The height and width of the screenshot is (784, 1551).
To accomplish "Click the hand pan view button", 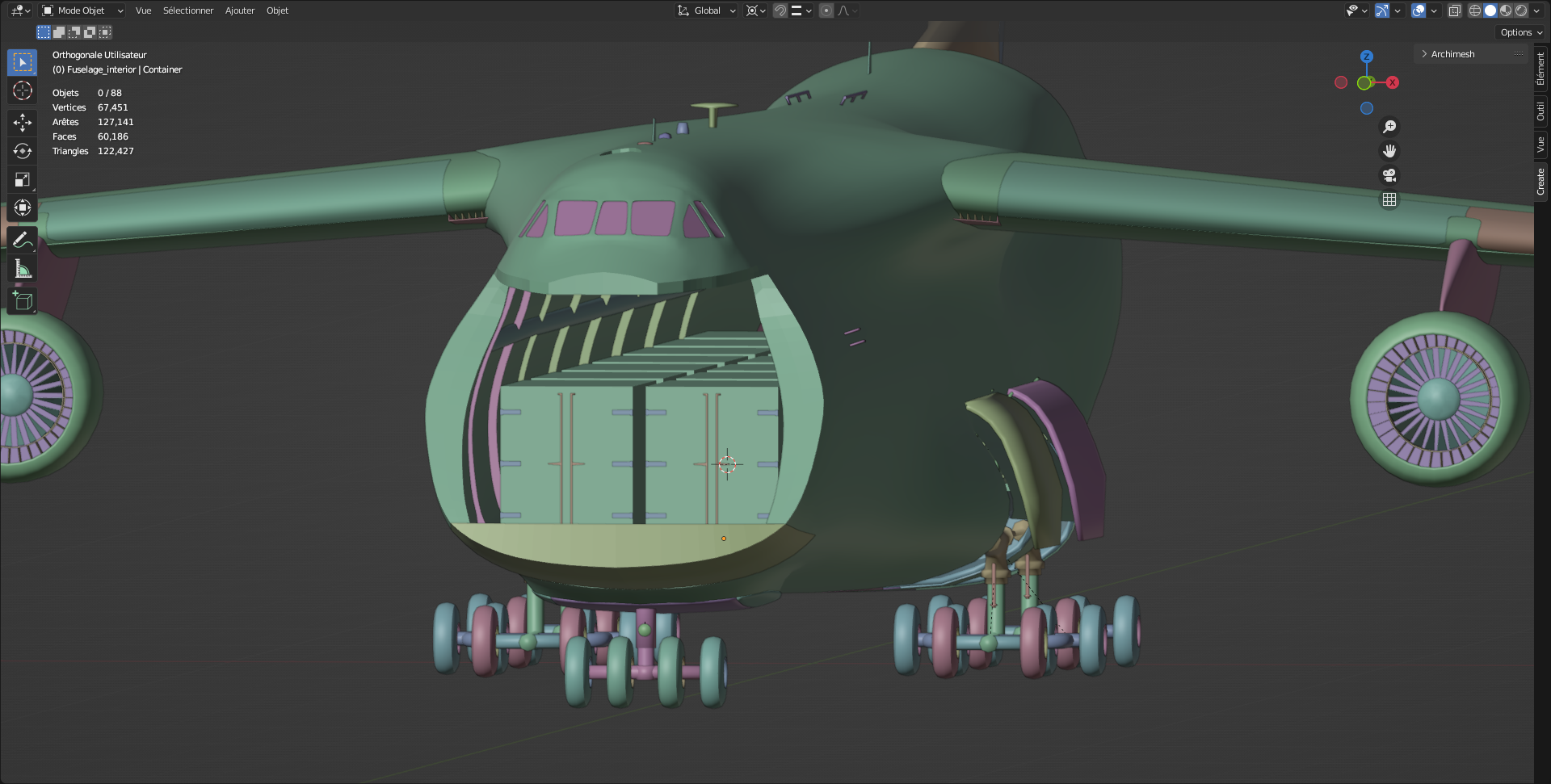I will pos(1389,151).
